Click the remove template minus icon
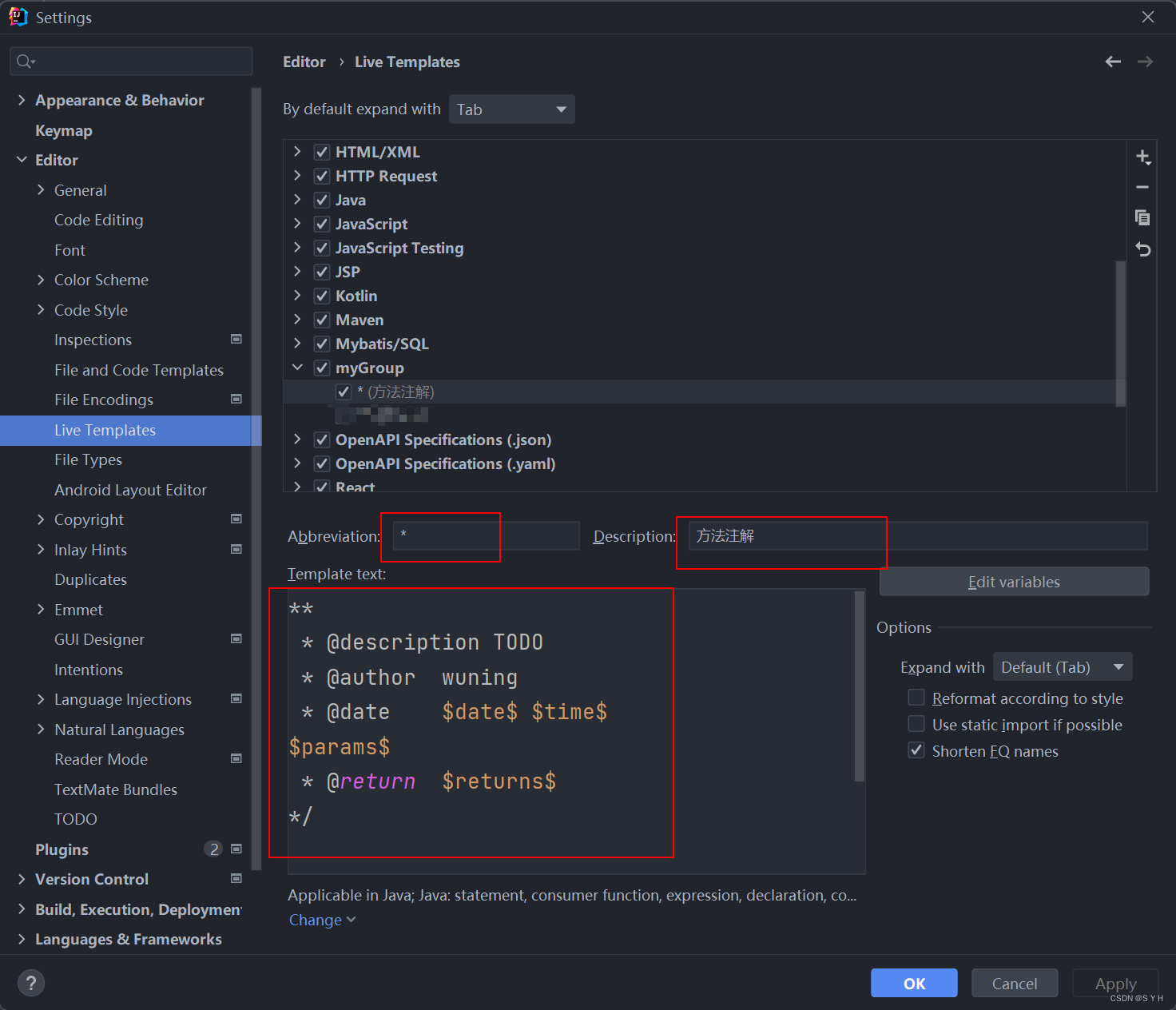The image size is (1176, 1010). click(1142, 187)
